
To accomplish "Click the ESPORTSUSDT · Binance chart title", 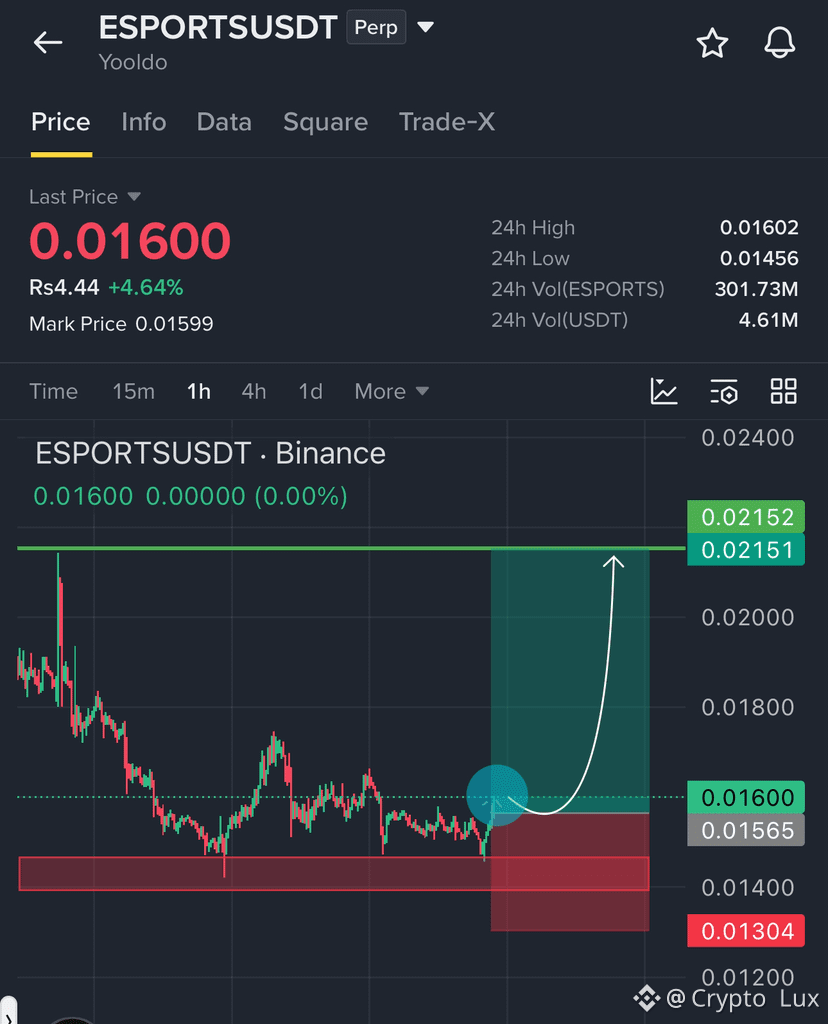I will [210, 453].
